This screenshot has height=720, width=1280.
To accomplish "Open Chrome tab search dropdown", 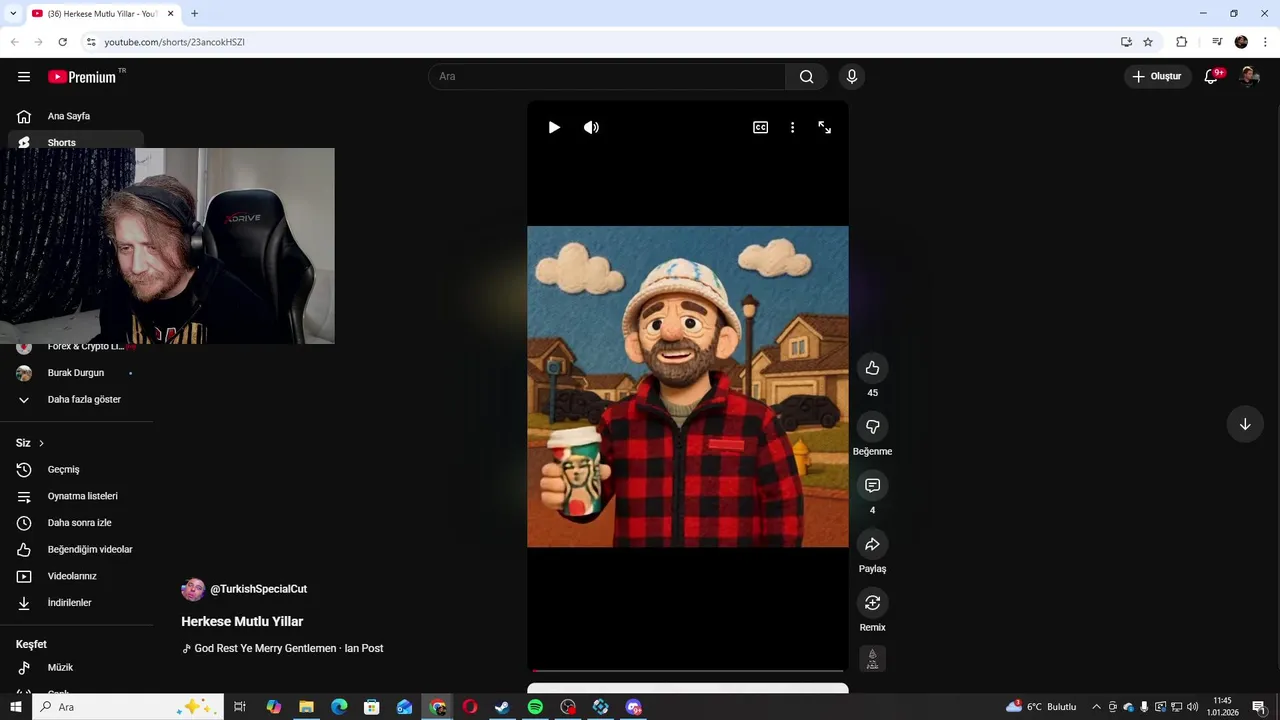I will pyautogui.click(x=13, y=14).
